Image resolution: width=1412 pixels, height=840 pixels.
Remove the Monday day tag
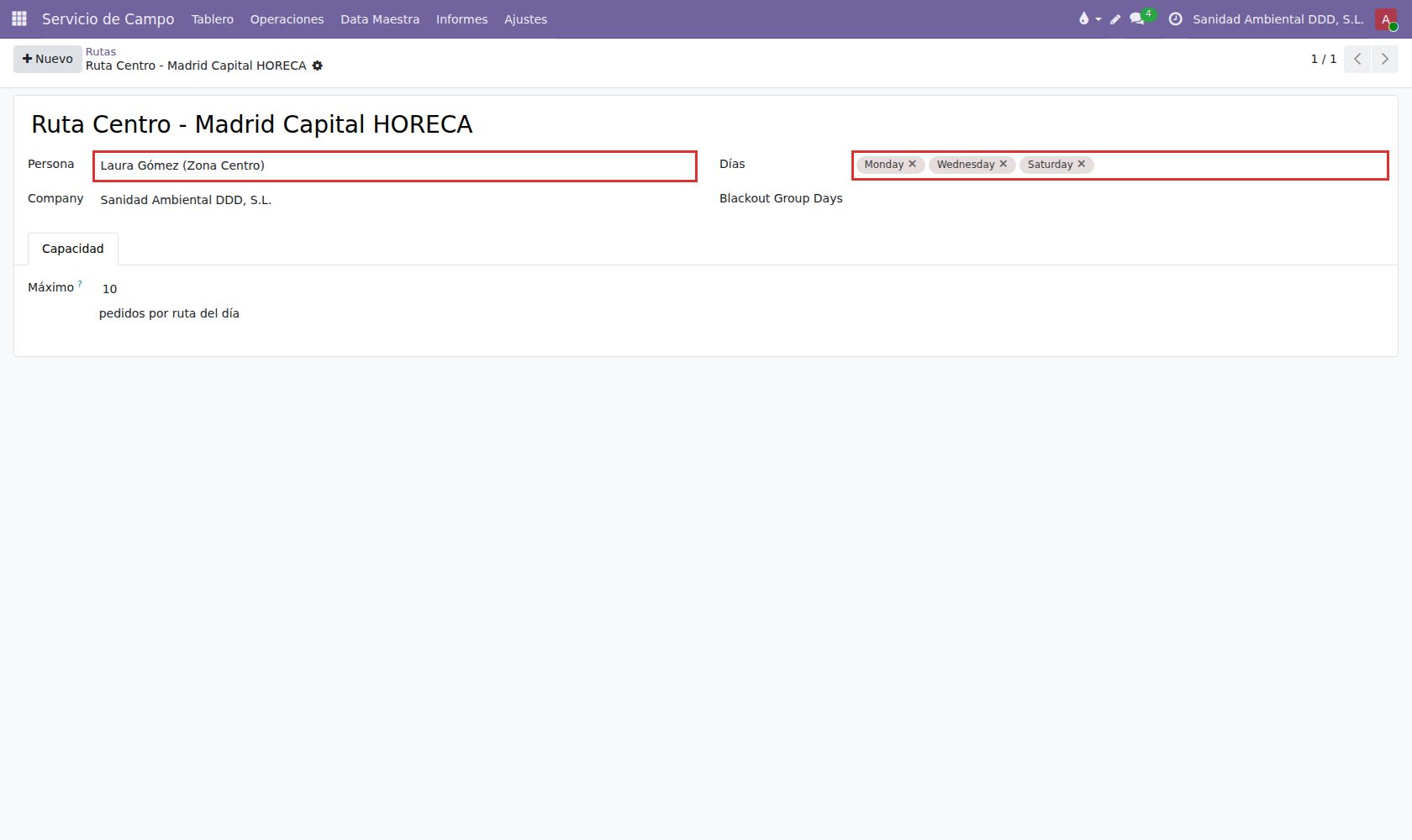coord(912,164)
